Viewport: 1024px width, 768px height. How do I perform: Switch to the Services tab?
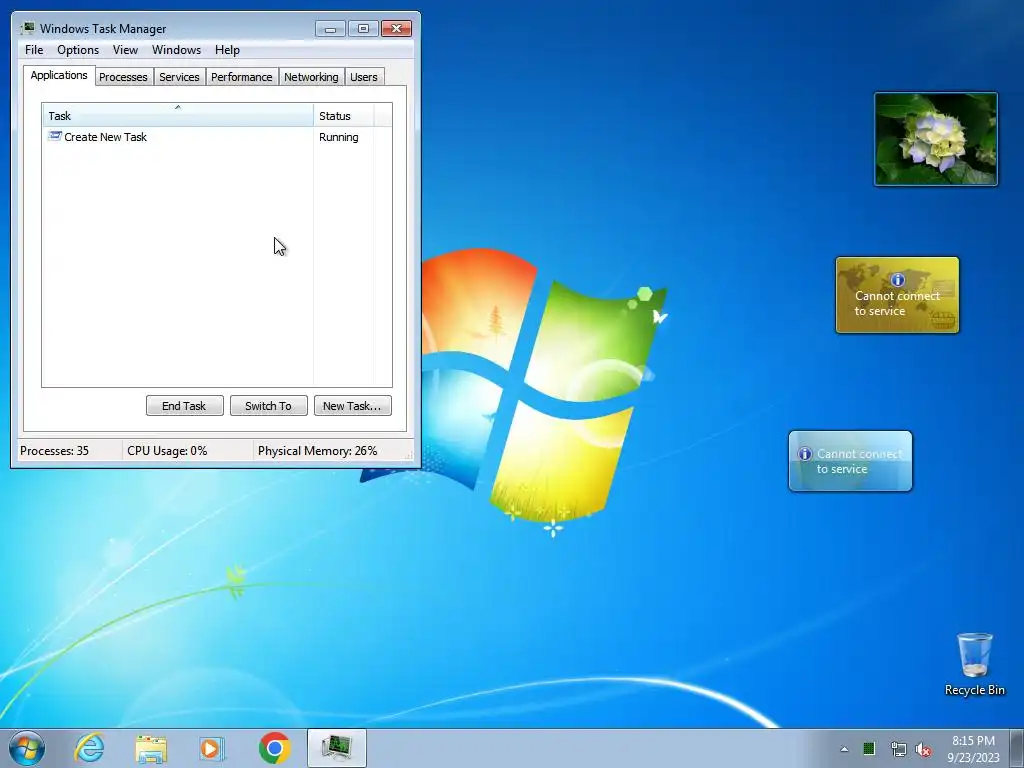(179, 77)
